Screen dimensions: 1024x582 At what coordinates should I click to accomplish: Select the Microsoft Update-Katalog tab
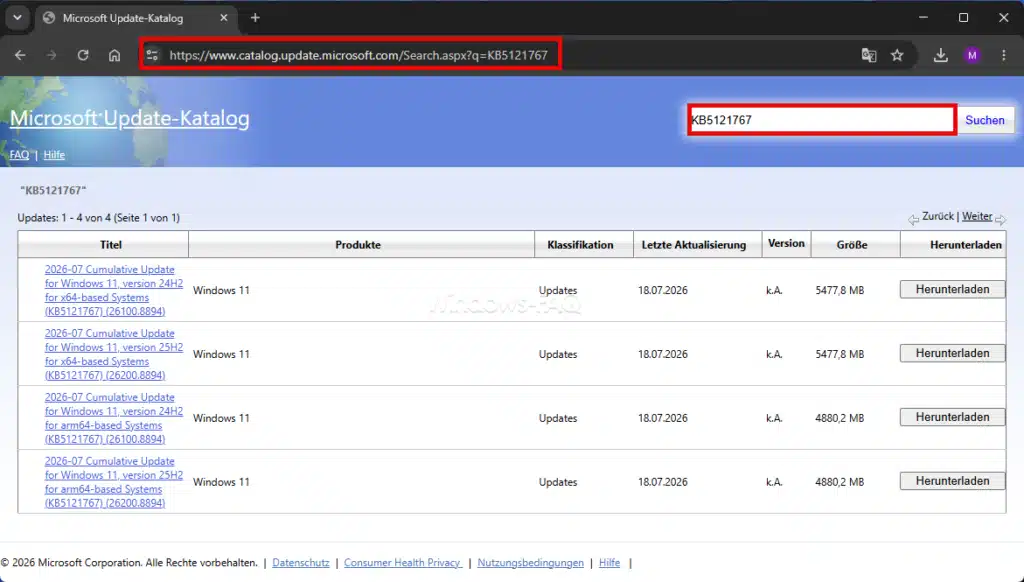coord(123,18)
